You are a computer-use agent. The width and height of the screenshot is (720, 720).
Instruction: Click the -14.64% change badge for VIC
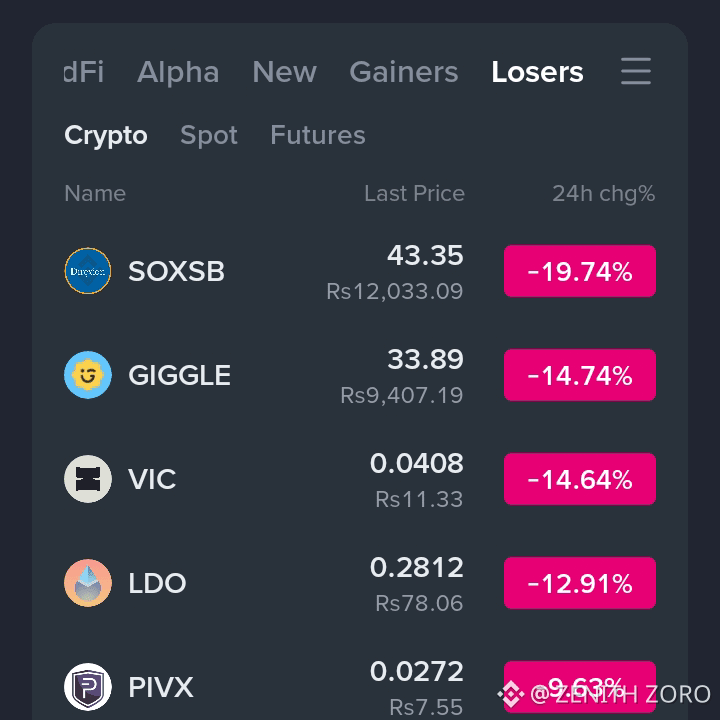tap(579, 479)
